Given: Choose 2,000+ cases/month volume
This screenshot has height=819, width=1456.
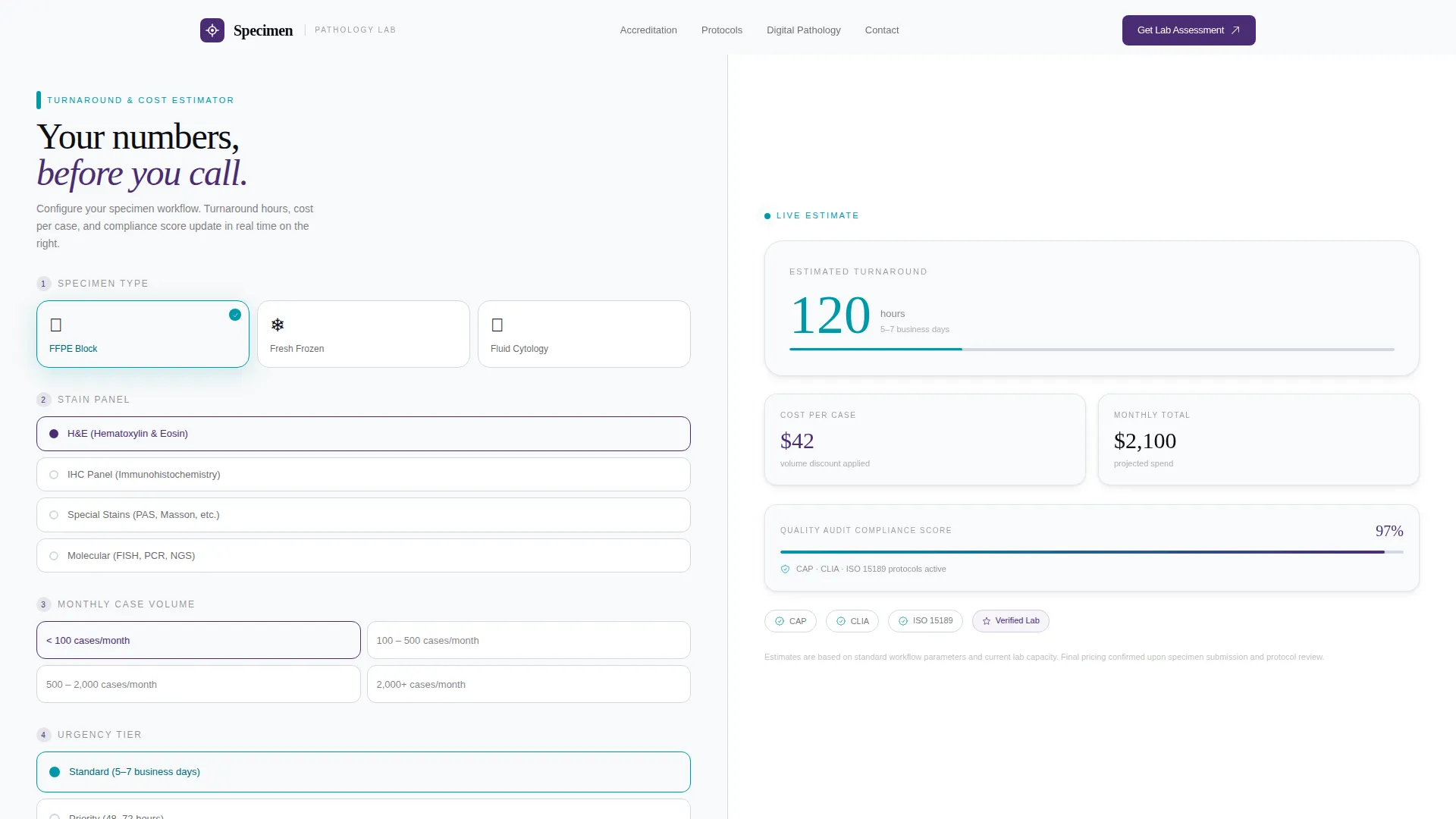Looking at the screenshot, I should pos(529,684).
